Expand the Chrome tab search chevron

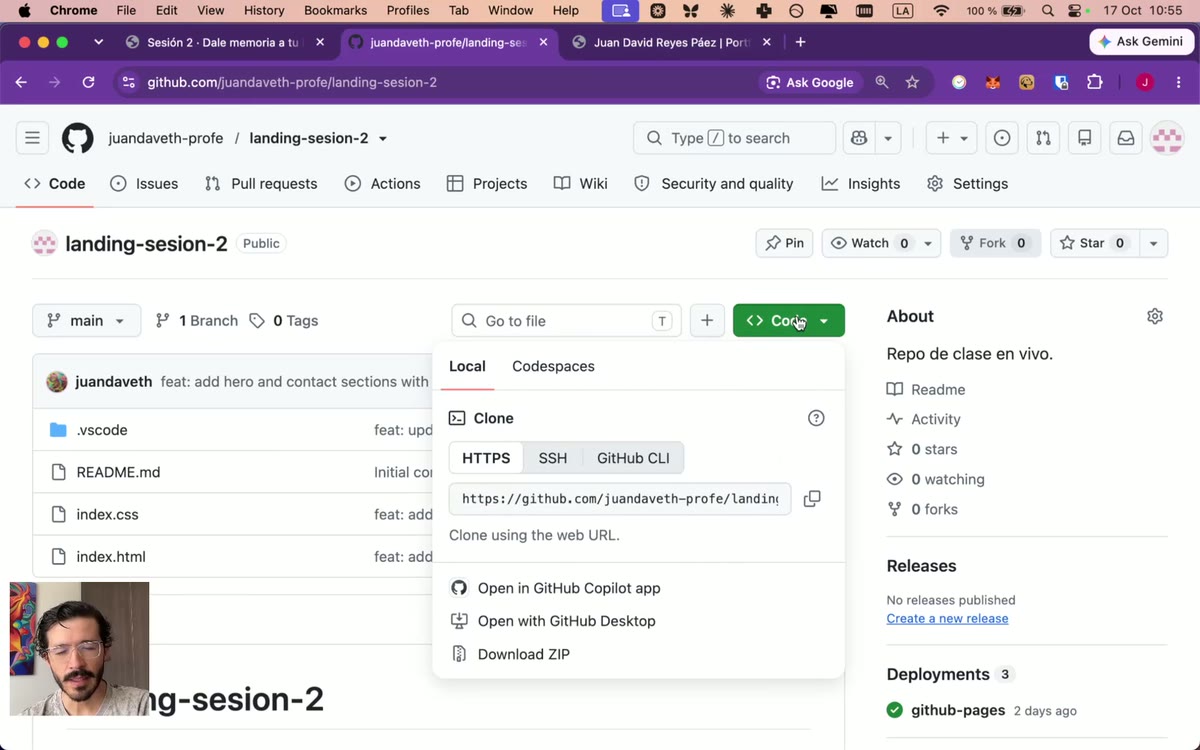98,42
